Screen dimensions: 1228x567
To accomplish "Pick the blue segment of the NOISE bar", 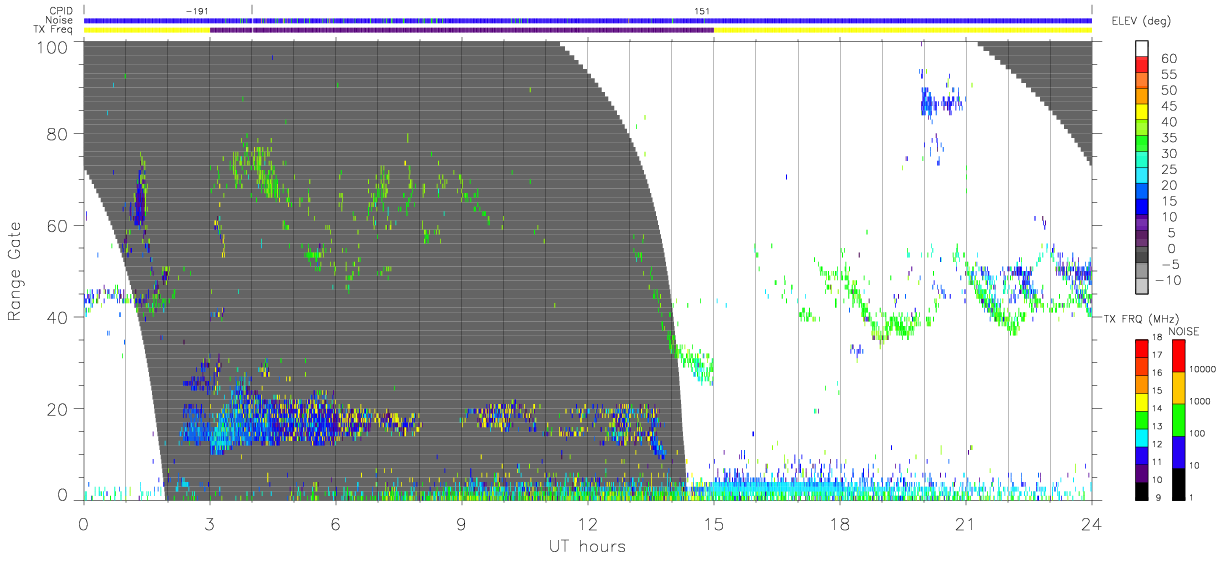I will point(1178,451).
